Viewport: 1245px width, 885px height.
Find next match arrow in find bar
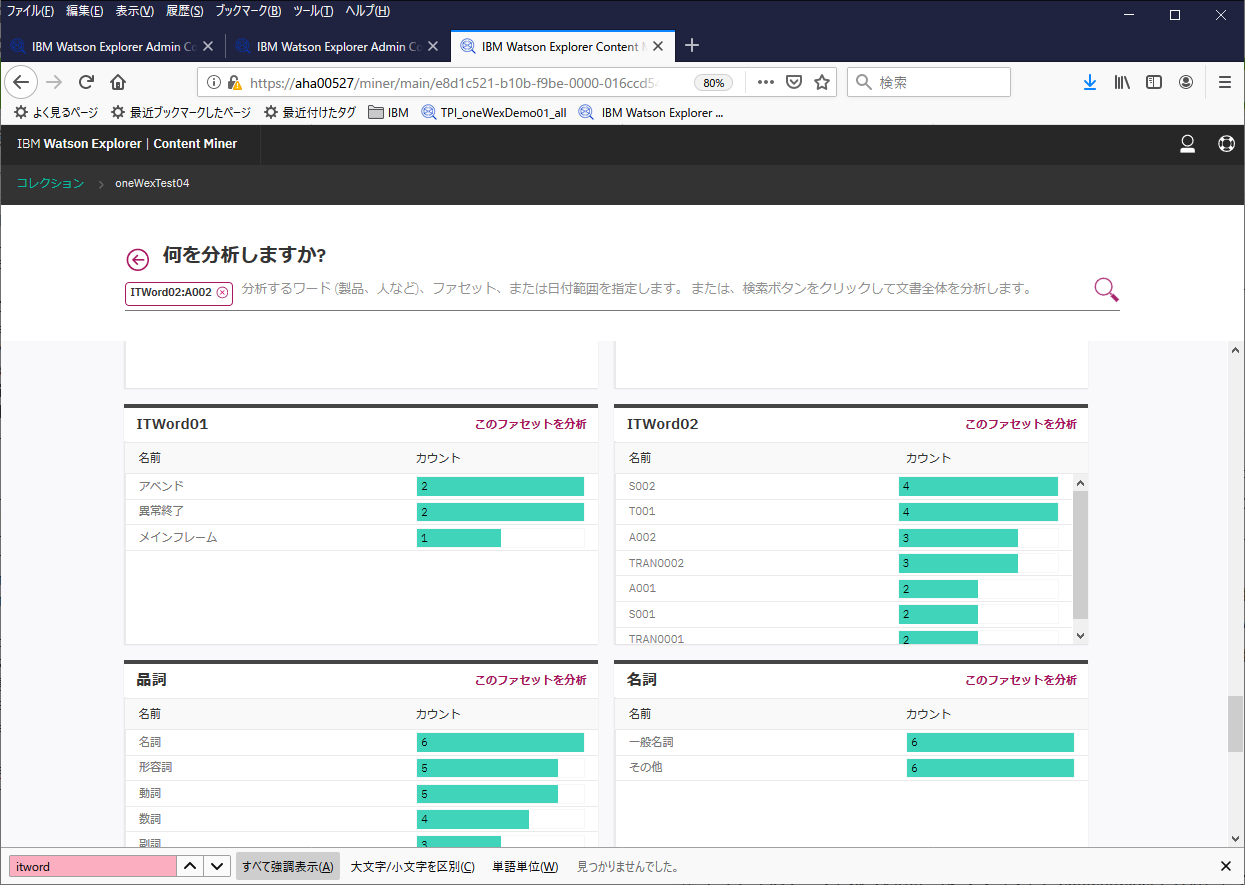click(216, 866)
